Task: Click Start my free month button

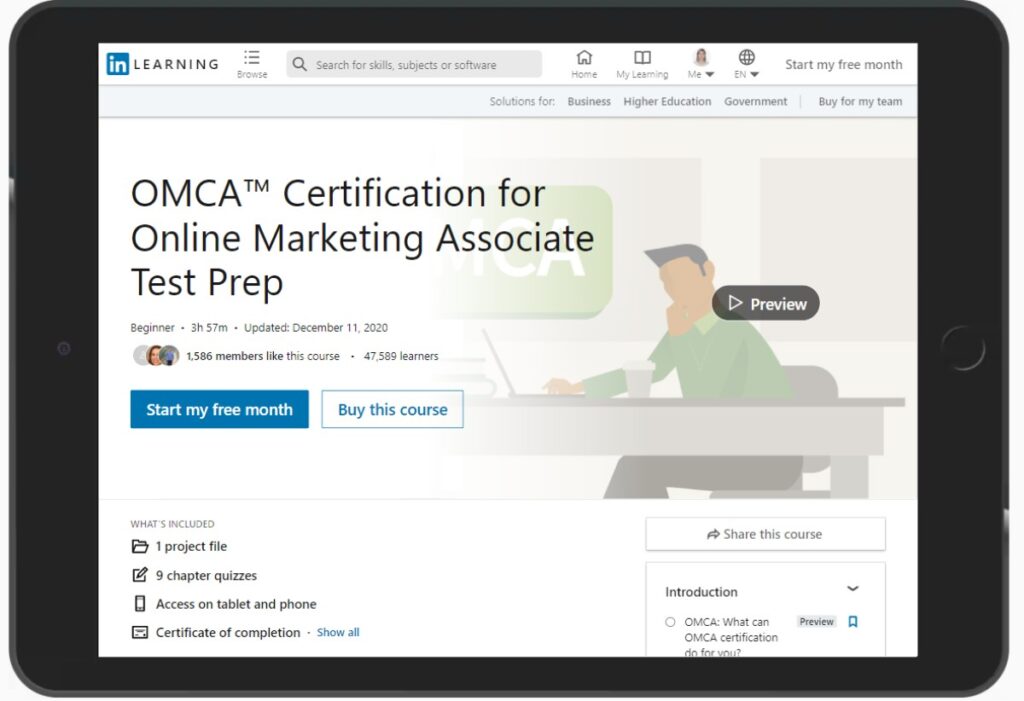Action: coord(219,408)
